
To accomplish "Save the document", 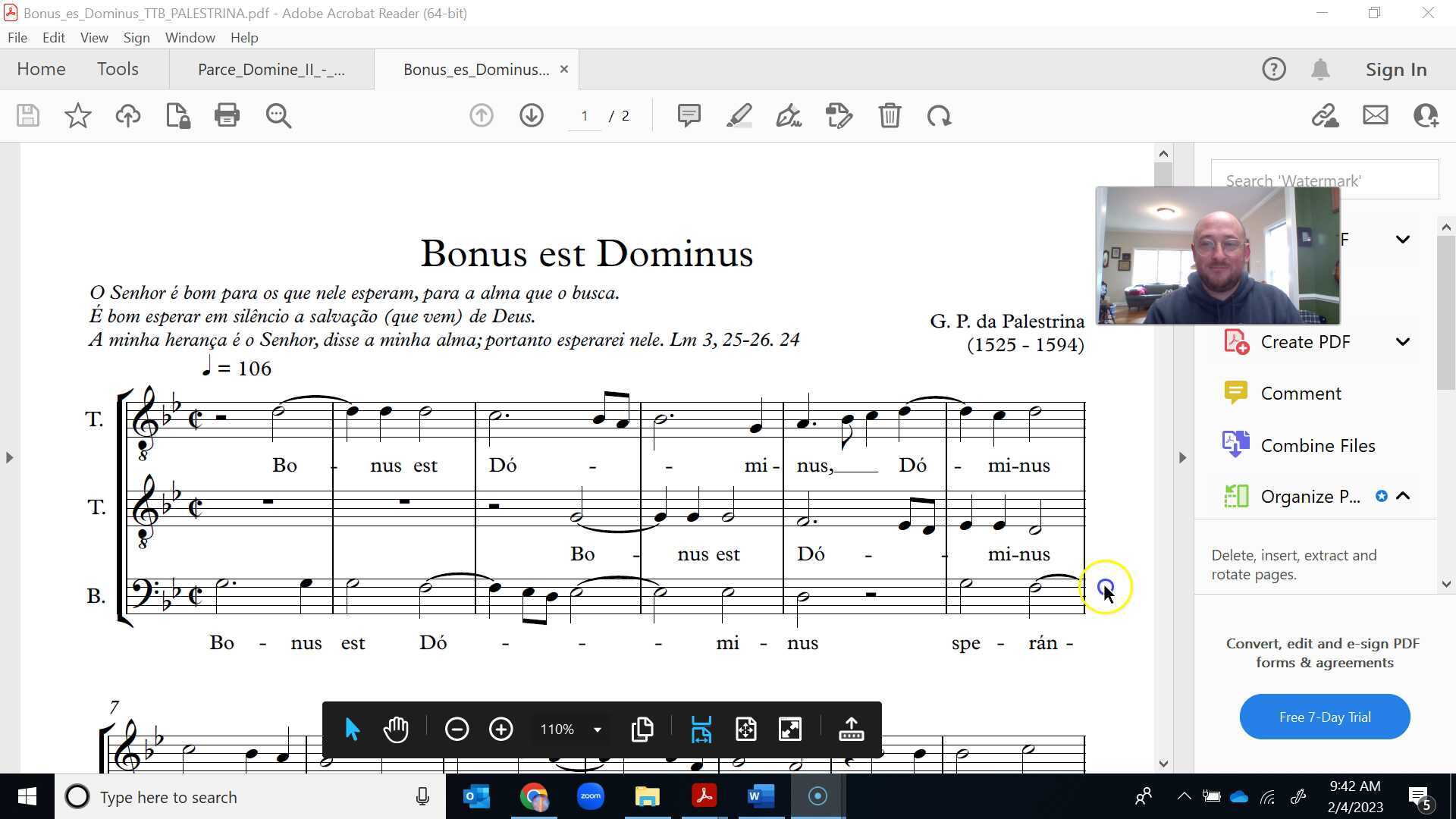I will [27, 115].
